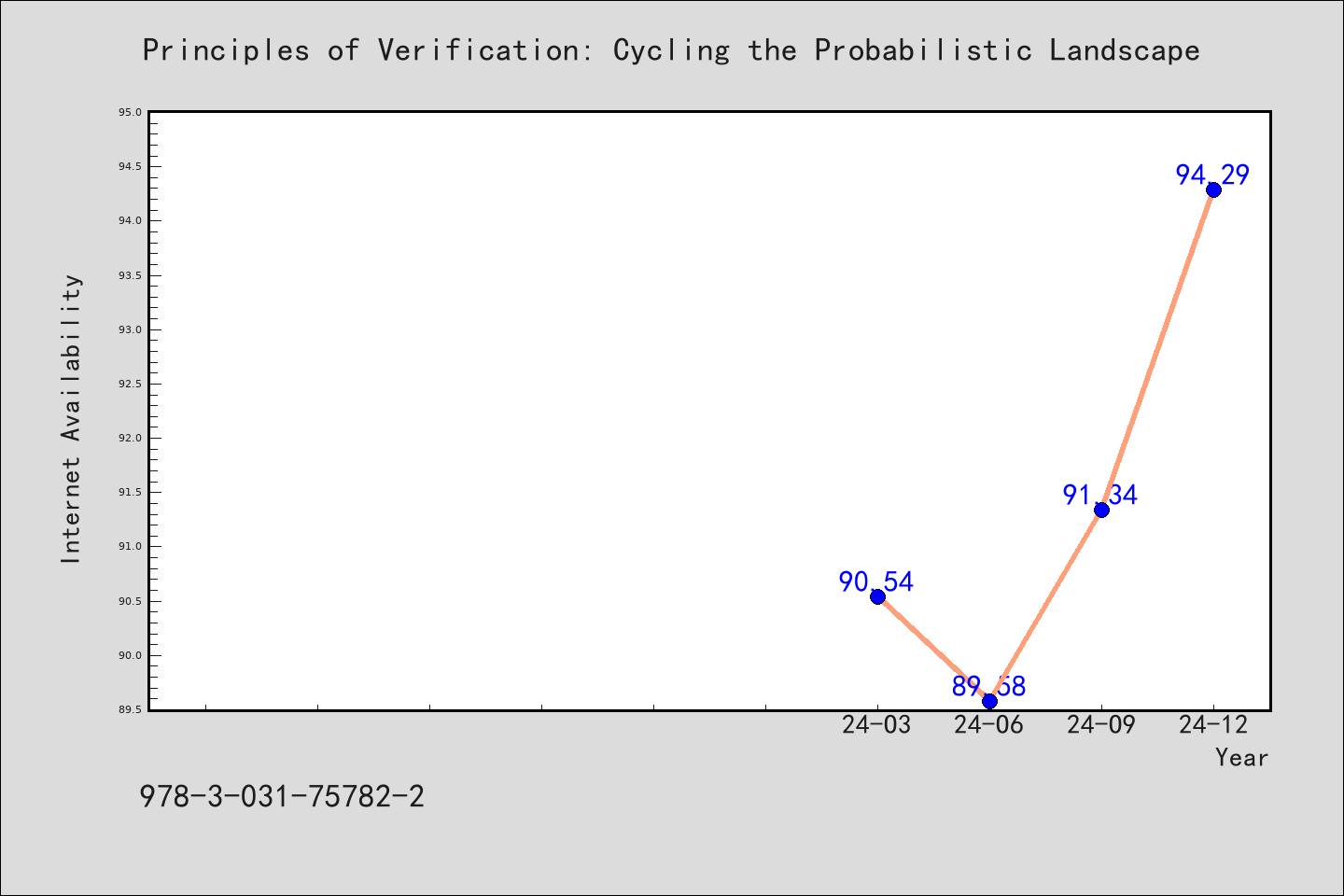The image size is (1344, 896).
Task: Select the 91.34 value label
Action: point(1100,495)
